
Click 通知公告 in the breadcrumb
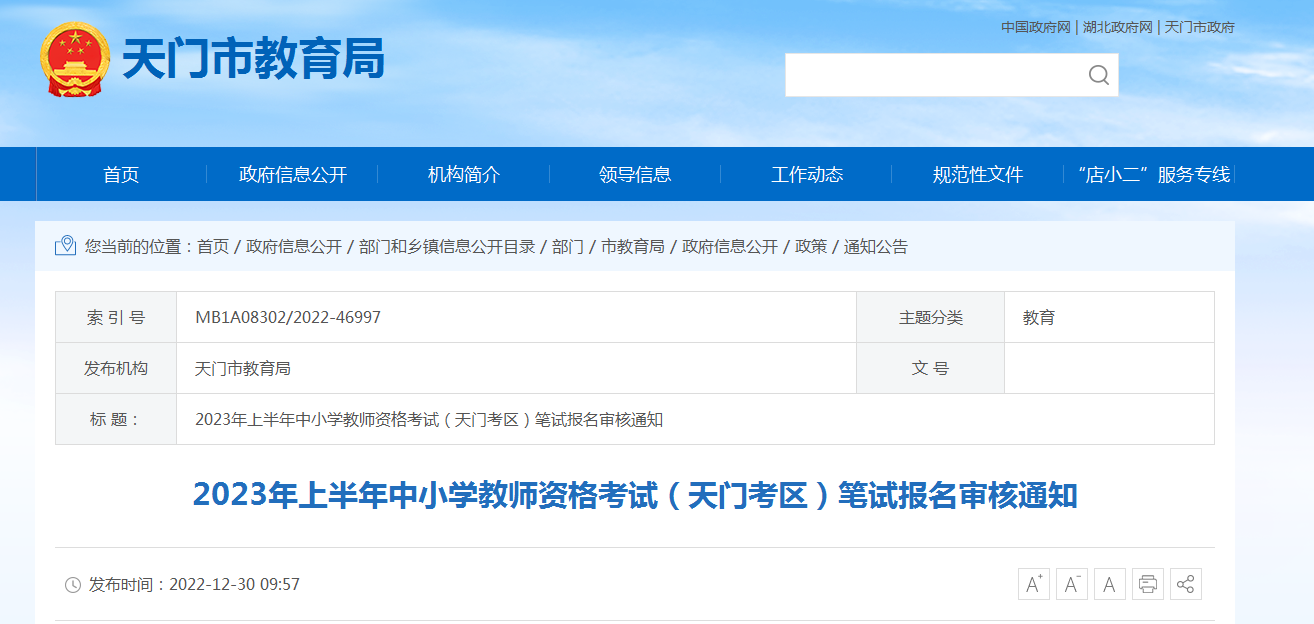coord(876,247)
